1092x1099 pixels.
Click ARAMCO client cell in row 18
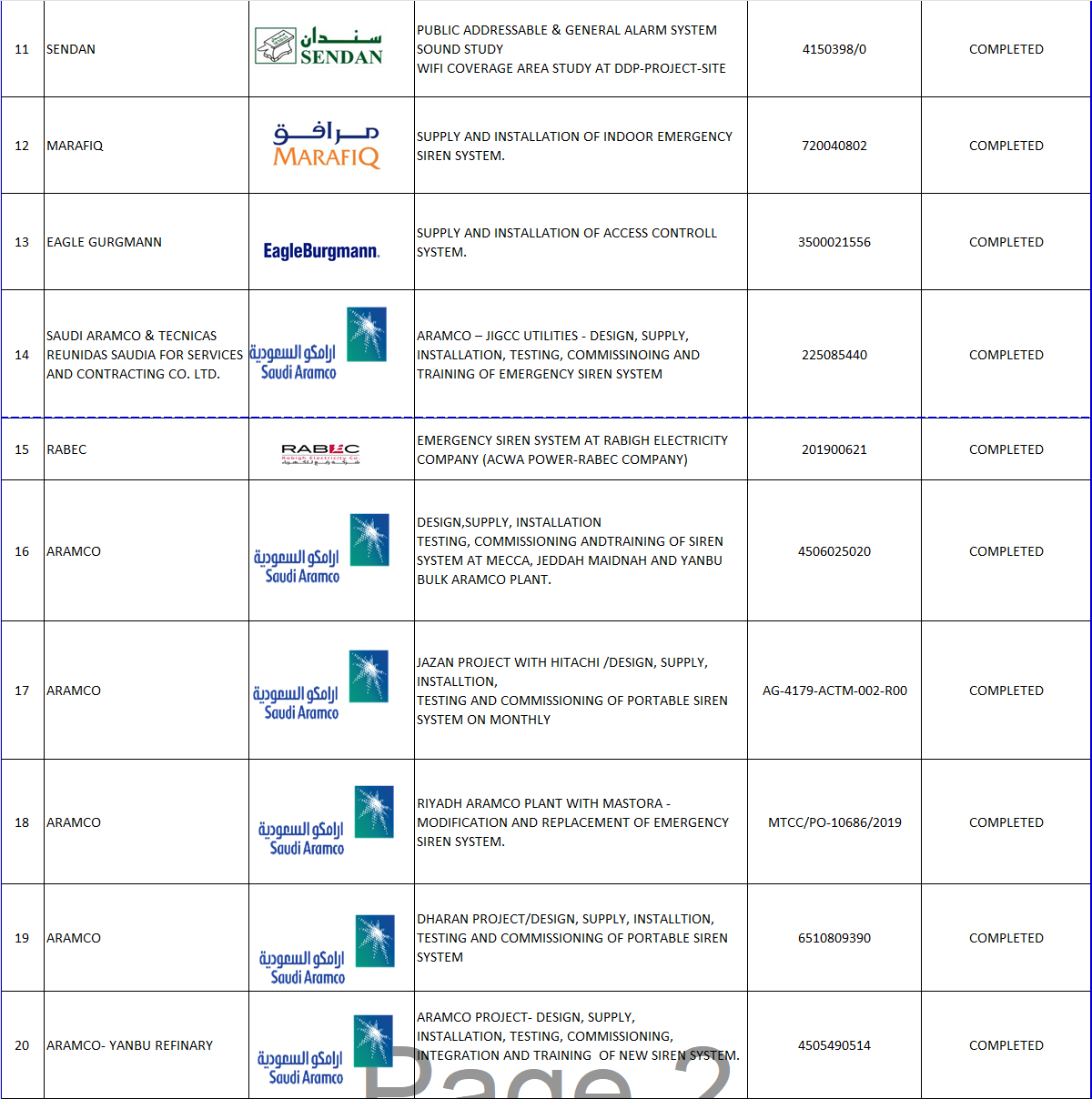click(147, 822)
